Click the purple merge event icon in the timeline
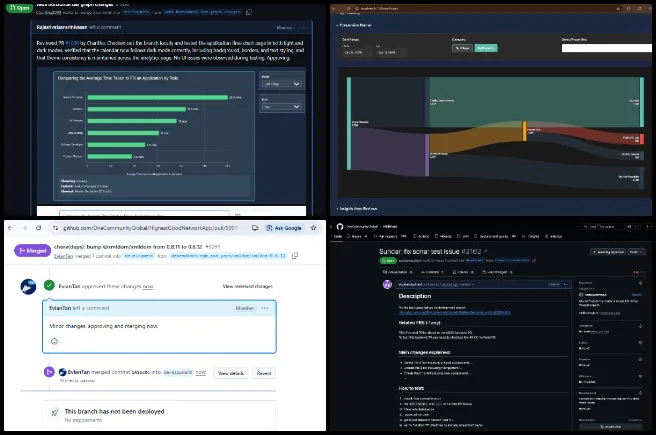The image size is (656, 435). coord(49,372)
